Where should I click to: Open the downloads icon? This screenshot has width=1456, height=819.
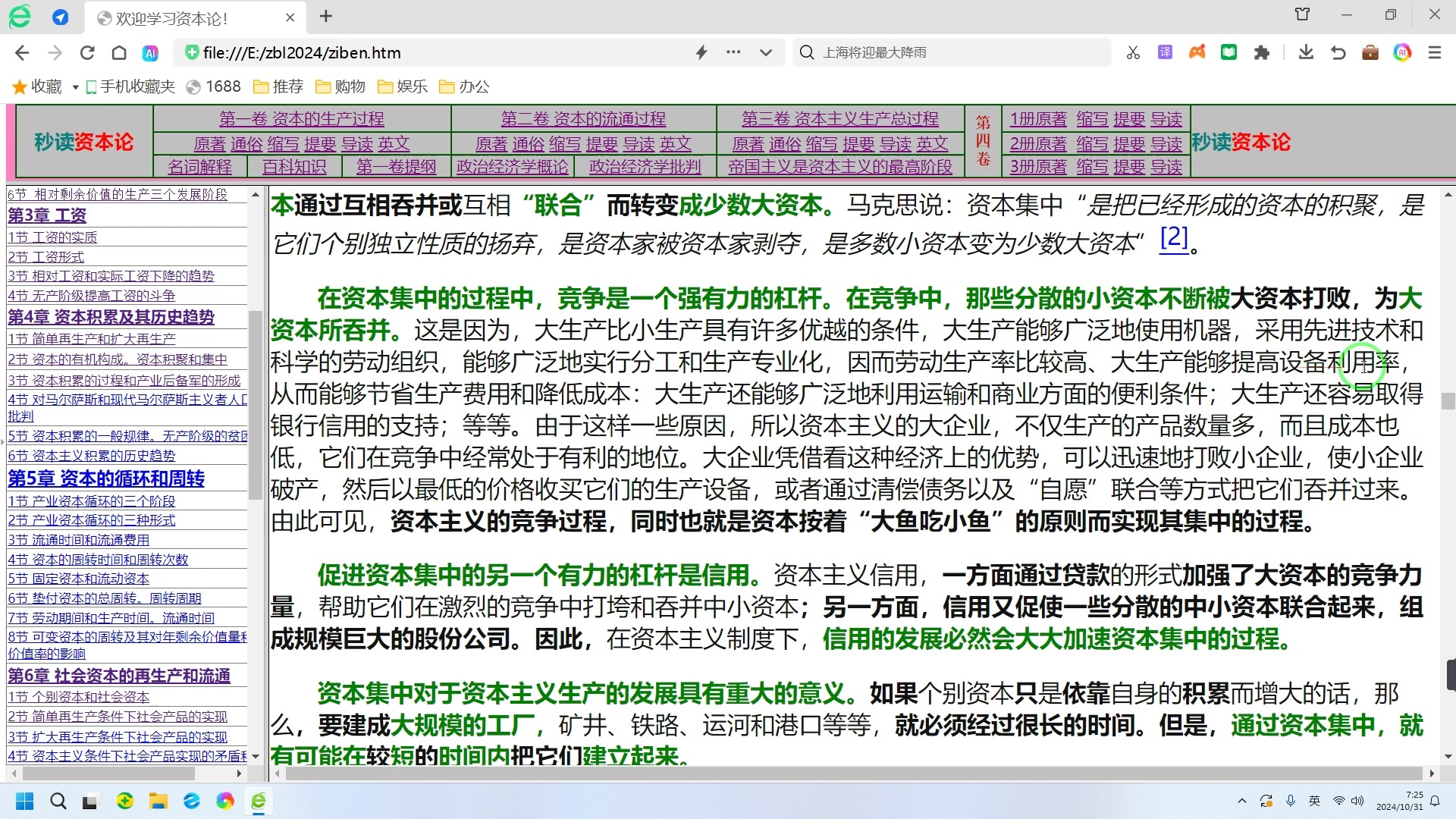click(1306, 52)
